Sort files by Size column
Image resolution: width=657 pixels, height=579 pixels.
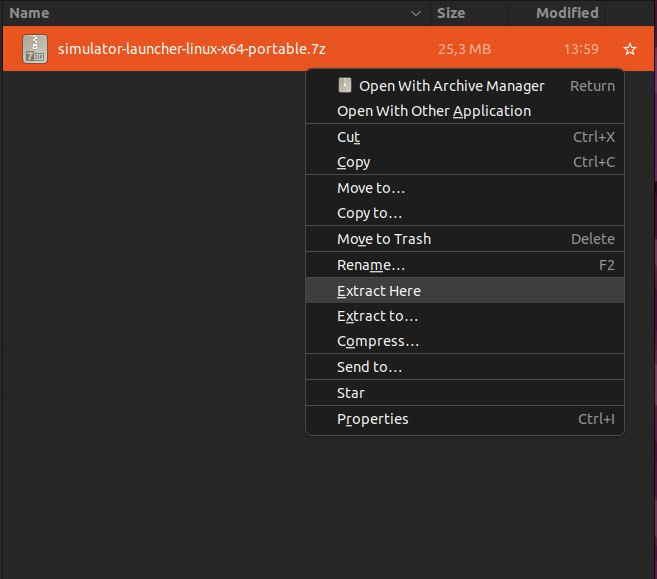451,14
